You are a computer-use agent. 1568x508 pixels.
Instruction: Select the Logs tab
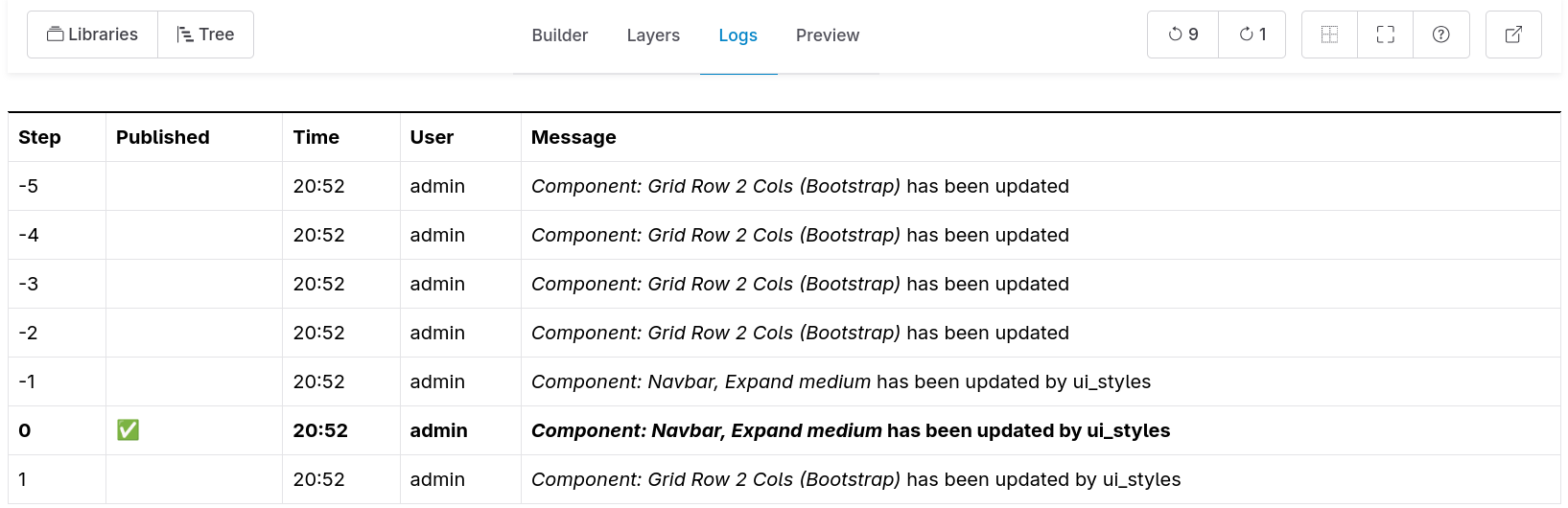tap(737, 35)
